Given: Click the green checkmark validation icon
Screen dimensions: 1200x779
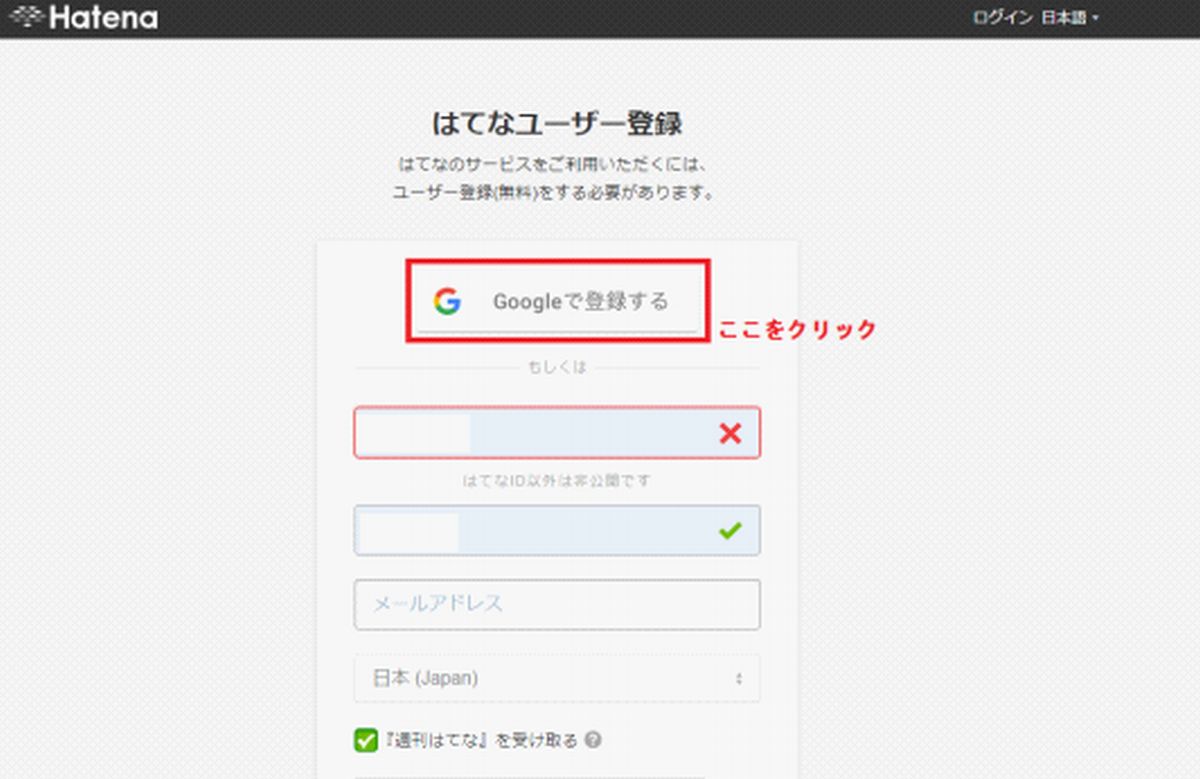Looking at the screenshot, I should tap(731, 531).
